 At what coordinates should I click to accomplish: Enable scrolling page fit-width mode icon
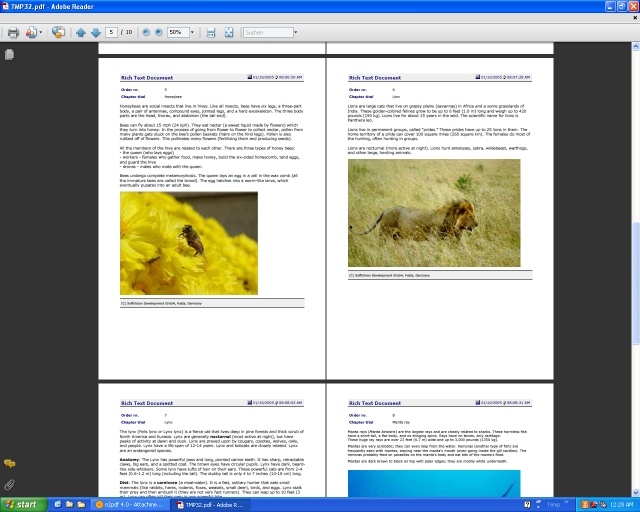pyautogui.click(x=213, y=32)
